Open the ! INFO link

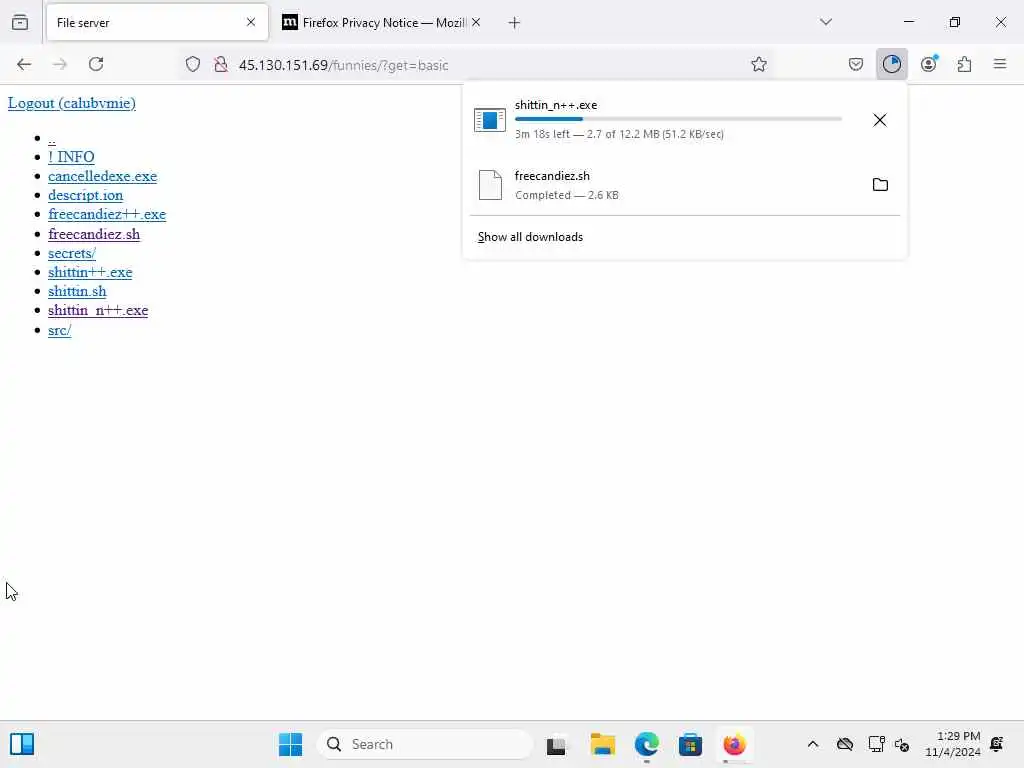pyautogui.click(x=71, y=157)
